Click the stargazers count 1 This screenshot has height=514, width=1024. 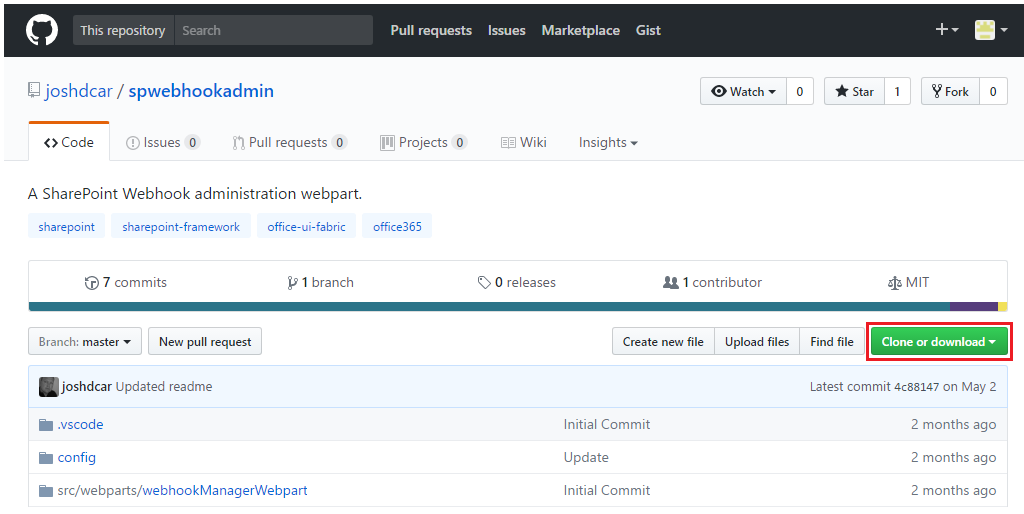pyautogui.click(x=897, y=91)
